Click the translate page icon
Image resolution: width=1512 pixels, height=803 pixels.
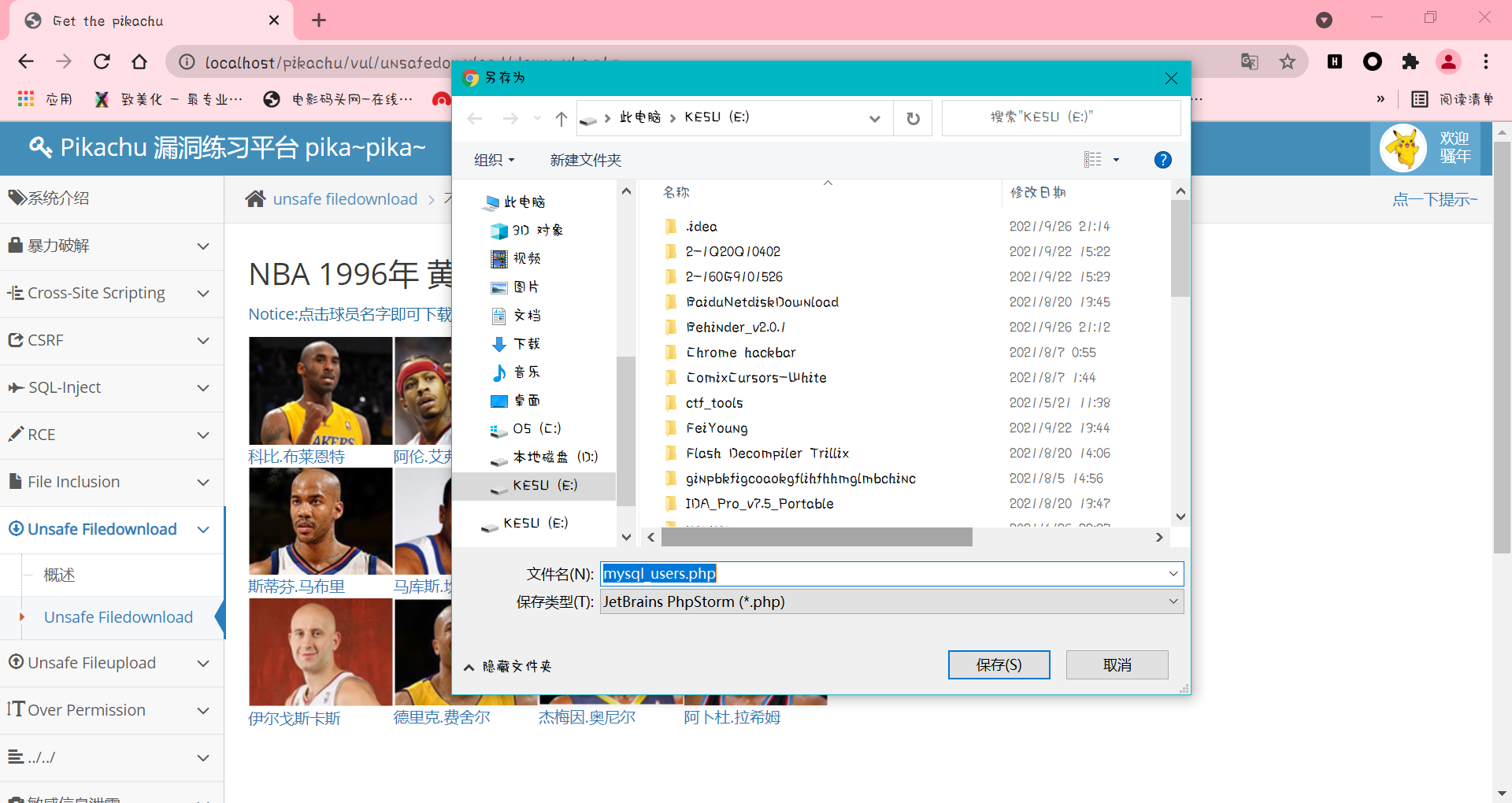pos(1249,61)
